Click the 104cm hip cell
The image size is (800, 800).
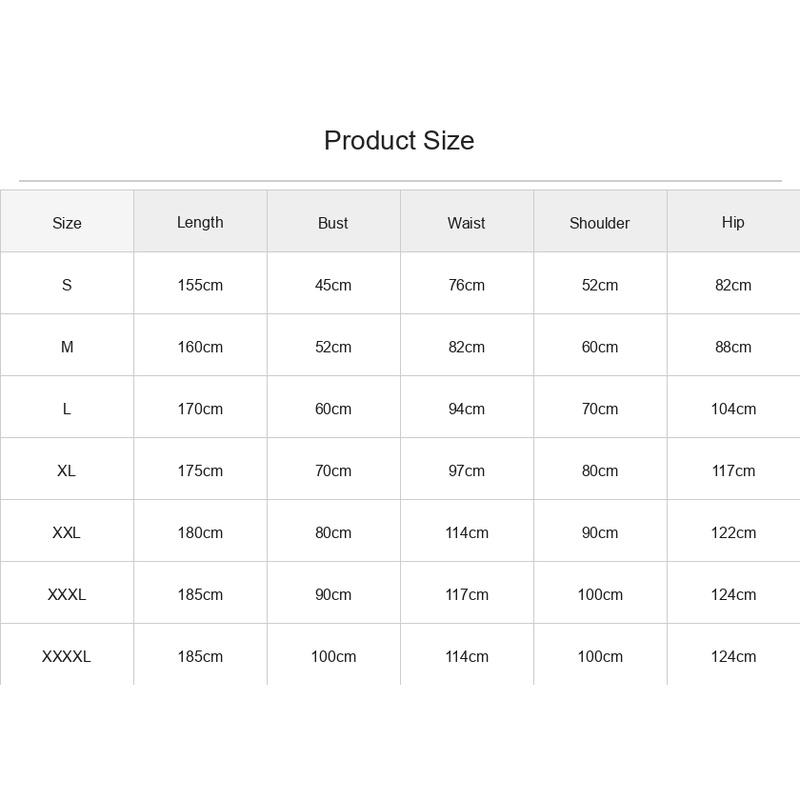pyautogui.click(x=733, y=409)
